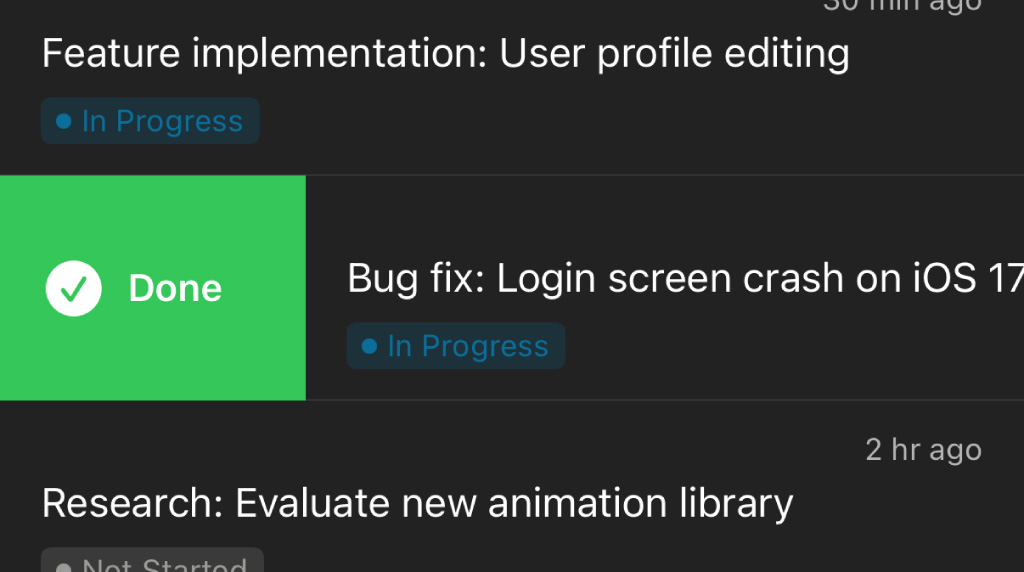Click empty space left of the '2 hr ago' timestamp
This screenshot has height=572, width=1024.
point(500,450)
